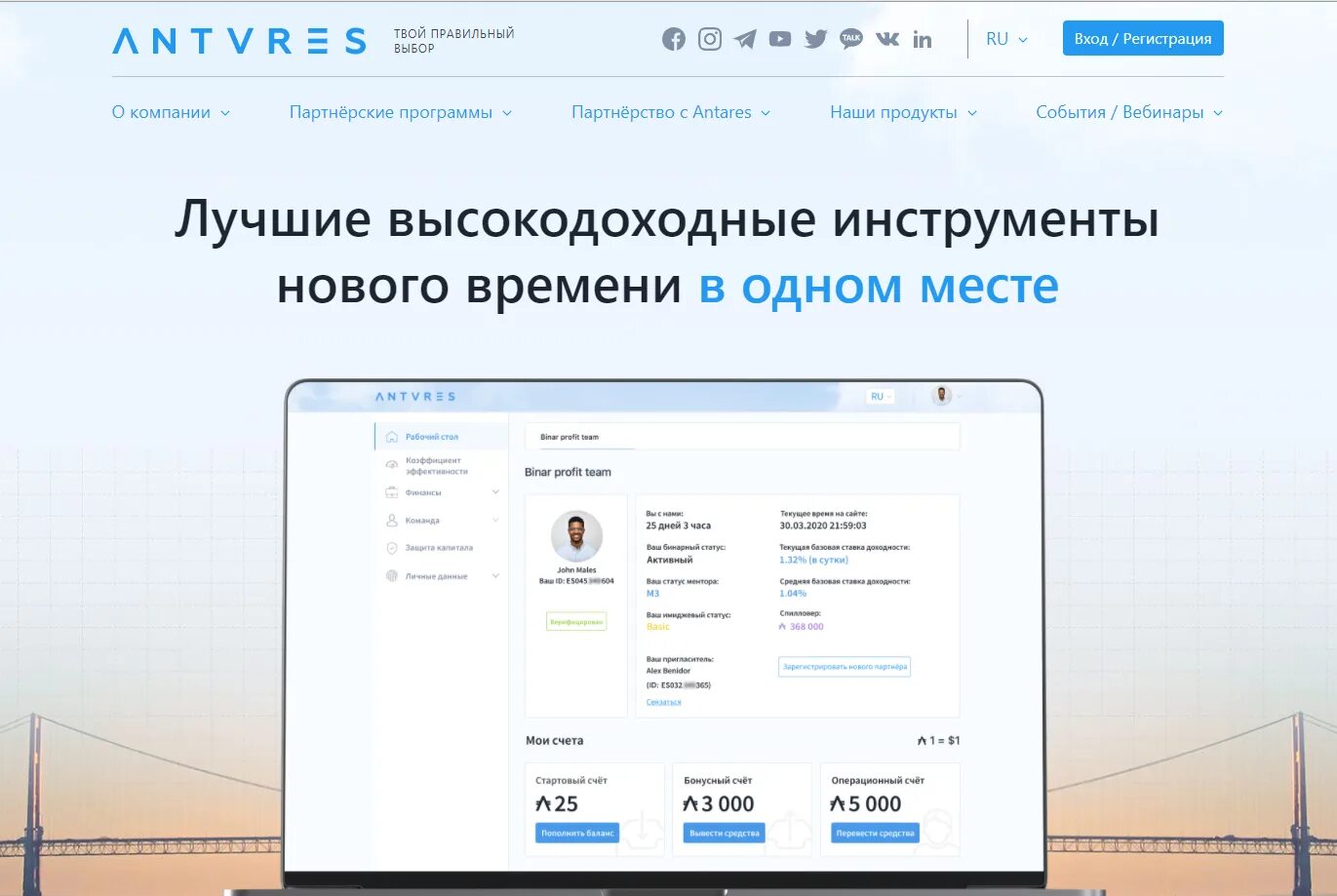
Task: Expand the Личные данные sidebar chevron
Action: 495,576
